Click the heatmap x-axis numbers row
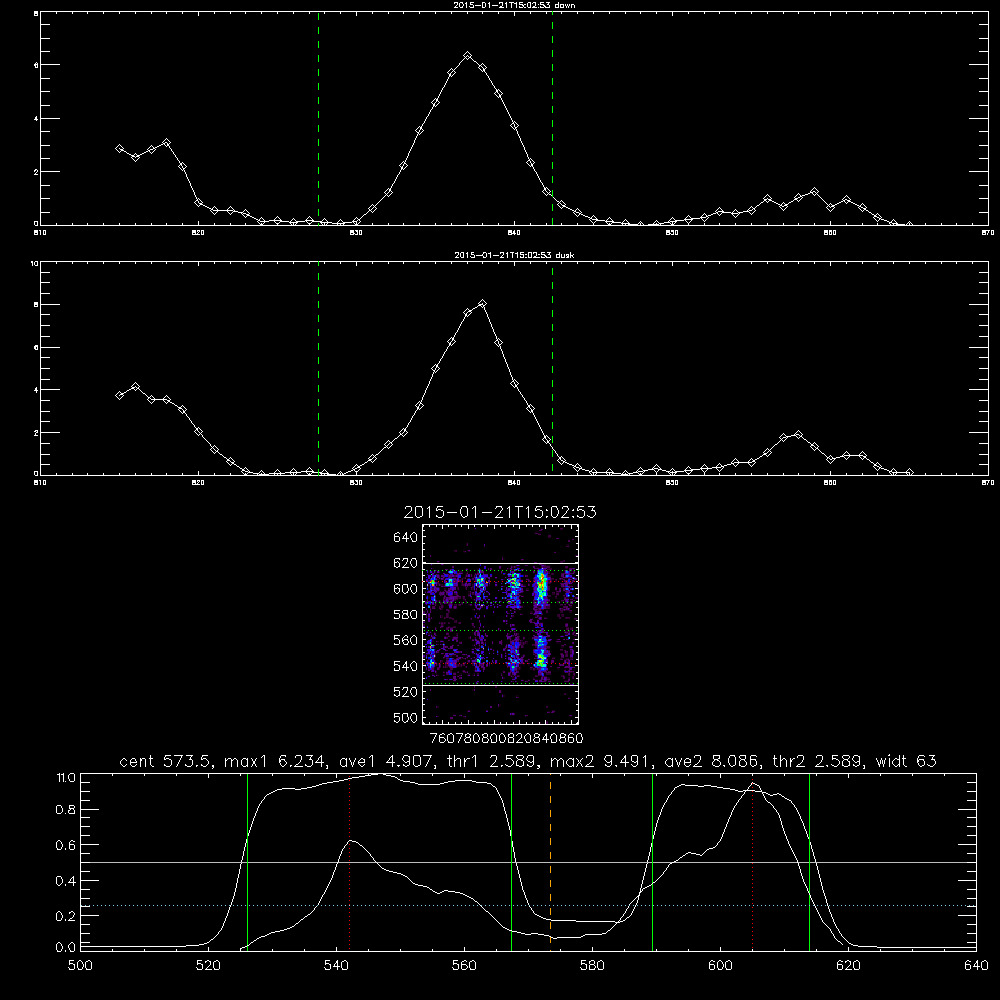 [506, 739]
